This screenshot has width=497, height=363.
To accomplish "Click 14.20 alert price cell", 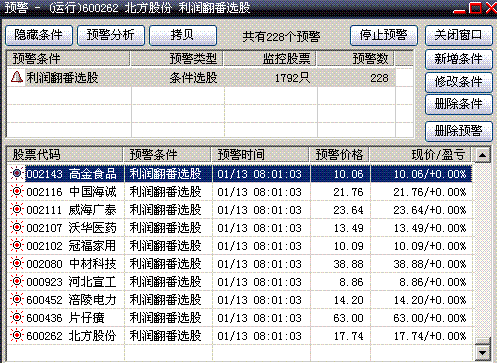I will pos(340,300).
